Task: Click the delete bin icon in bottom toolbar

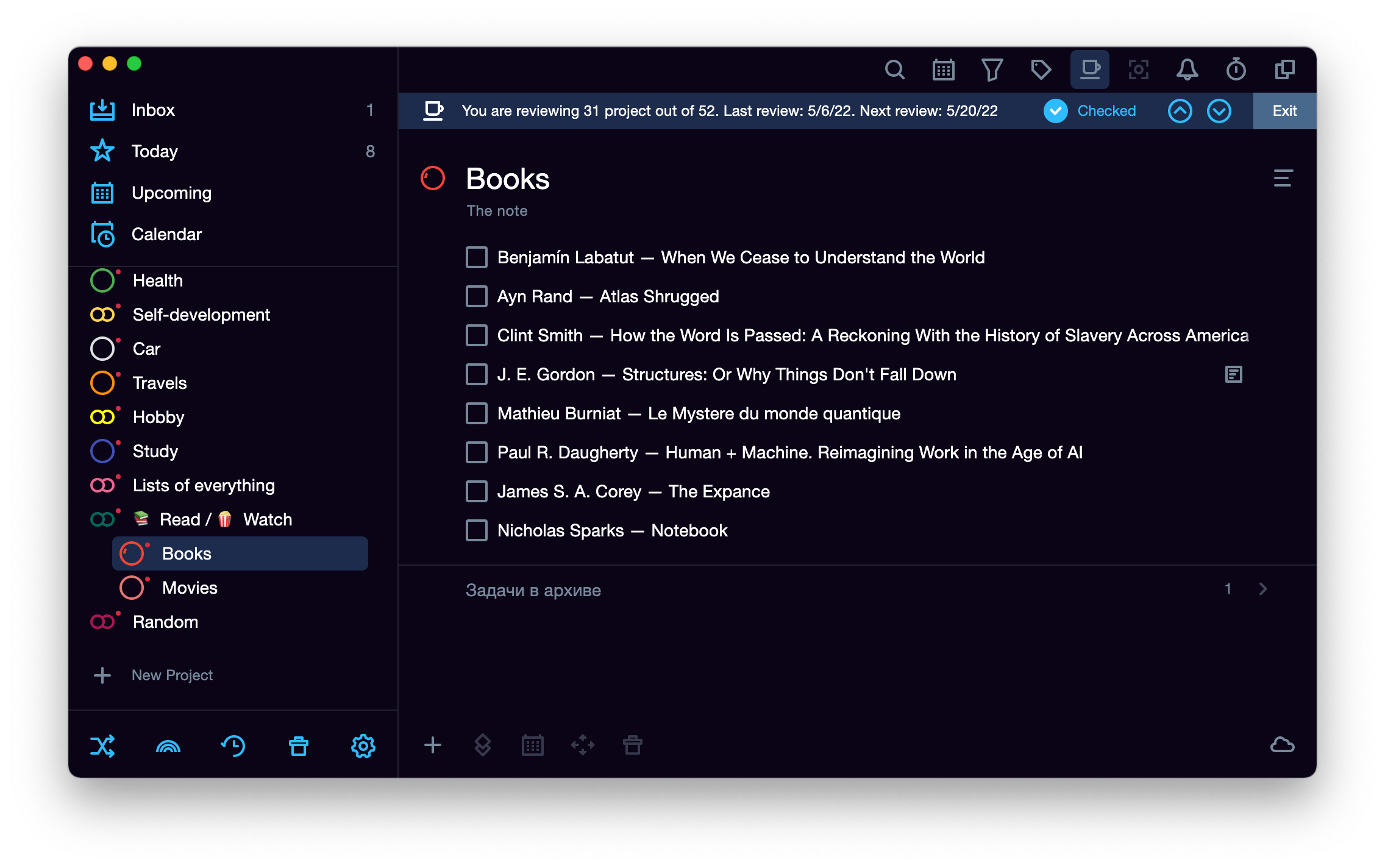Action: (633, 745)
